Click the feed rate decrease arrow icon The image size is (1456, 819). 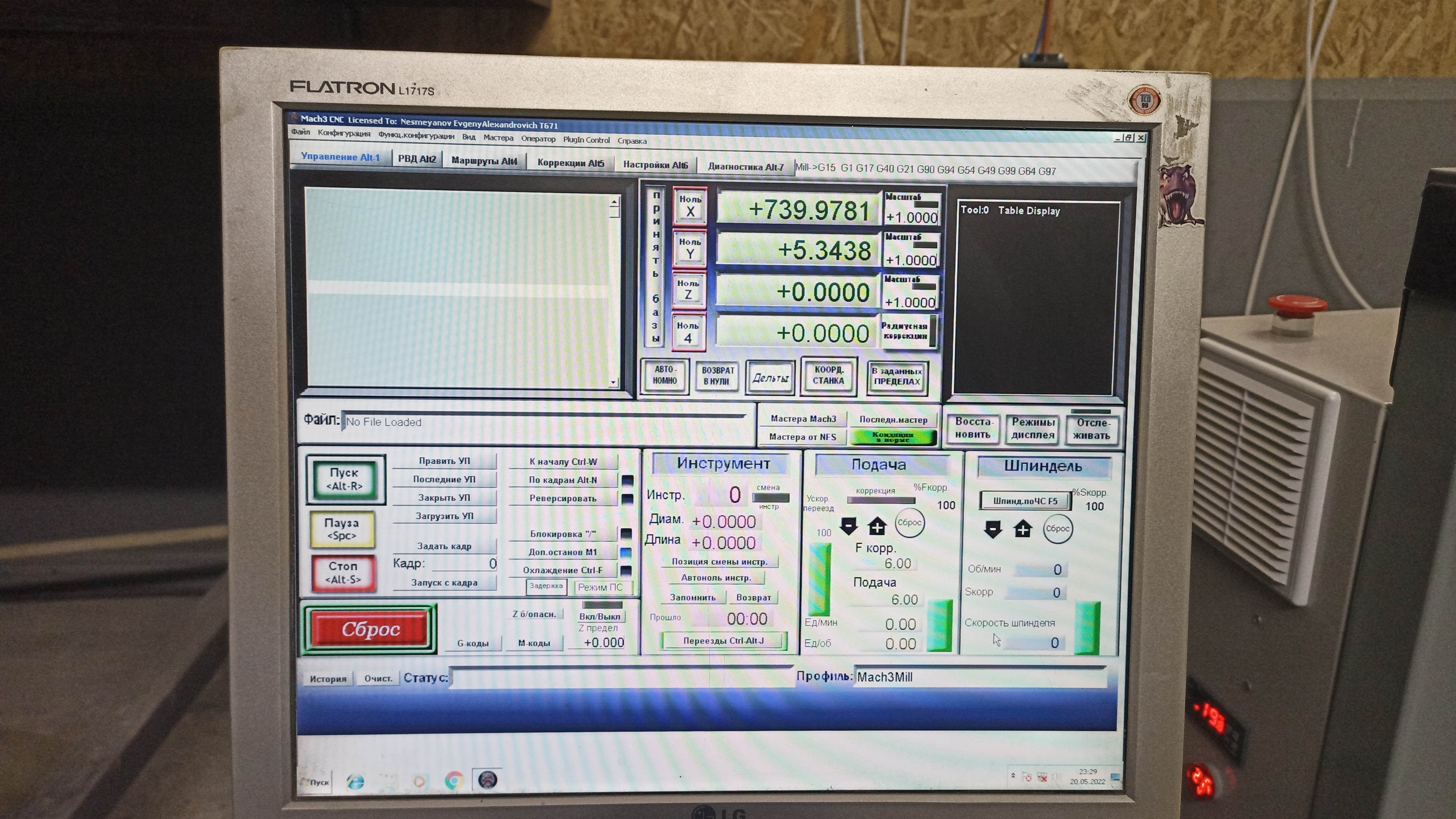(x=849, y=526)
